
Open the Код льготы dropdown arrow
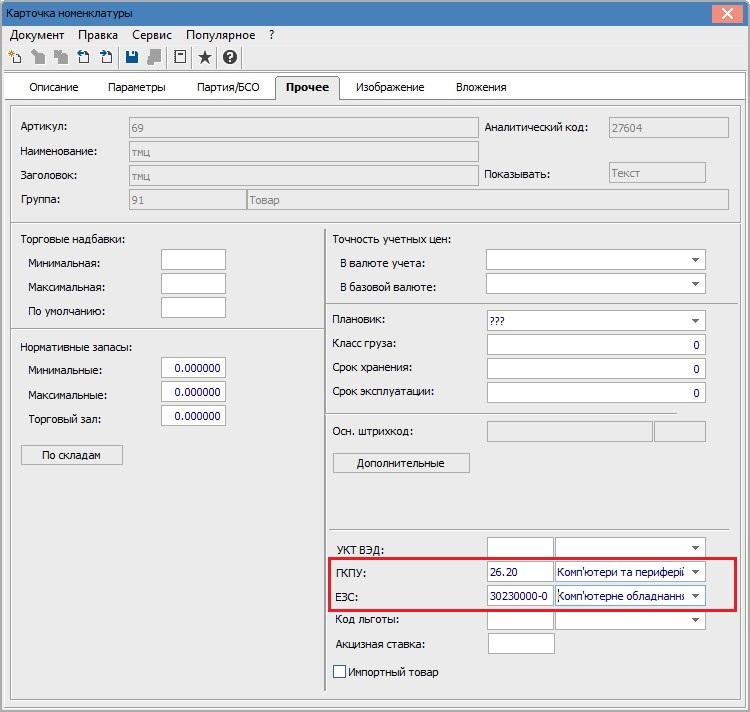coord(695,620)
